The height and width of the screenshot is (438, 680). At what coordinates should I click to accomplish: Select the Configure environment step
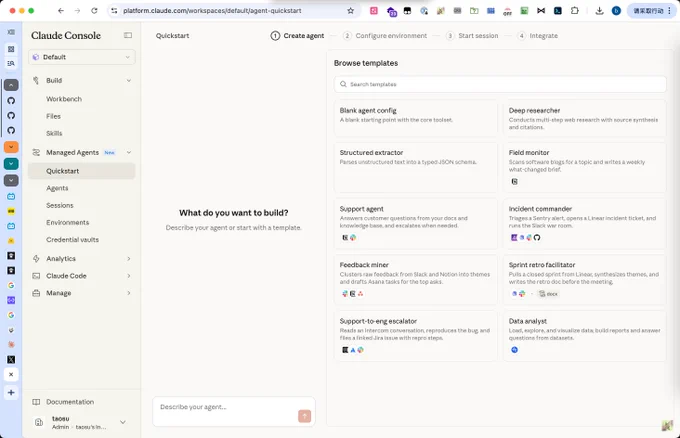pos(385,36)
